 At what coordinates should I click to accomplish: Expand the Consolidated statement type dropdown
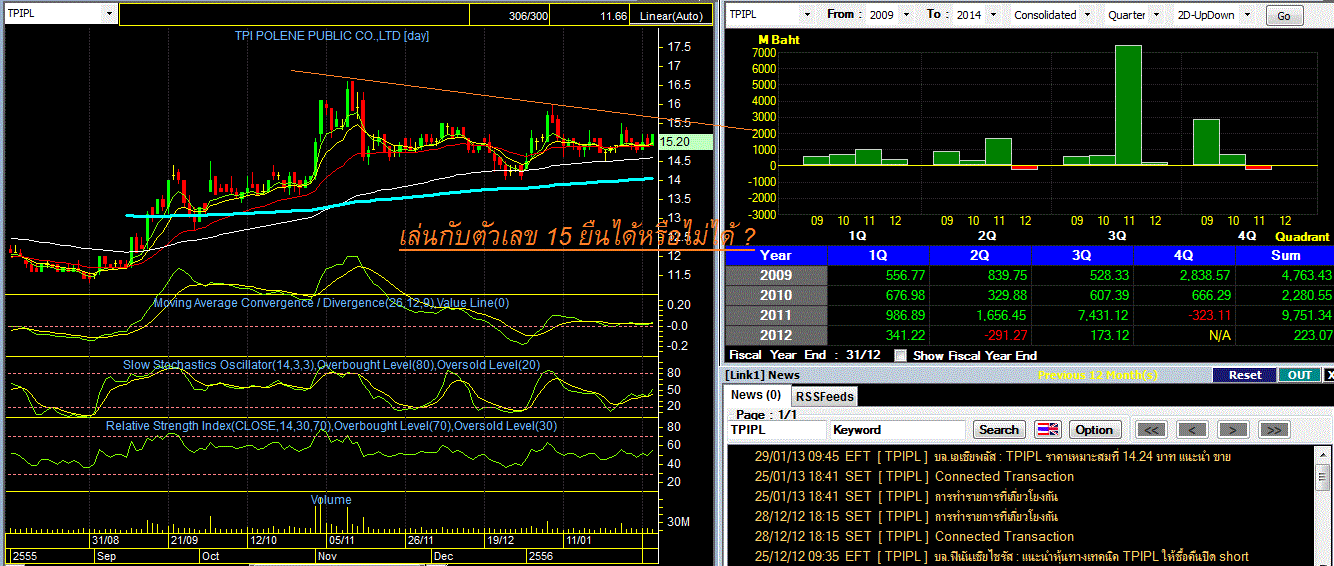[x=1085, y=15]
